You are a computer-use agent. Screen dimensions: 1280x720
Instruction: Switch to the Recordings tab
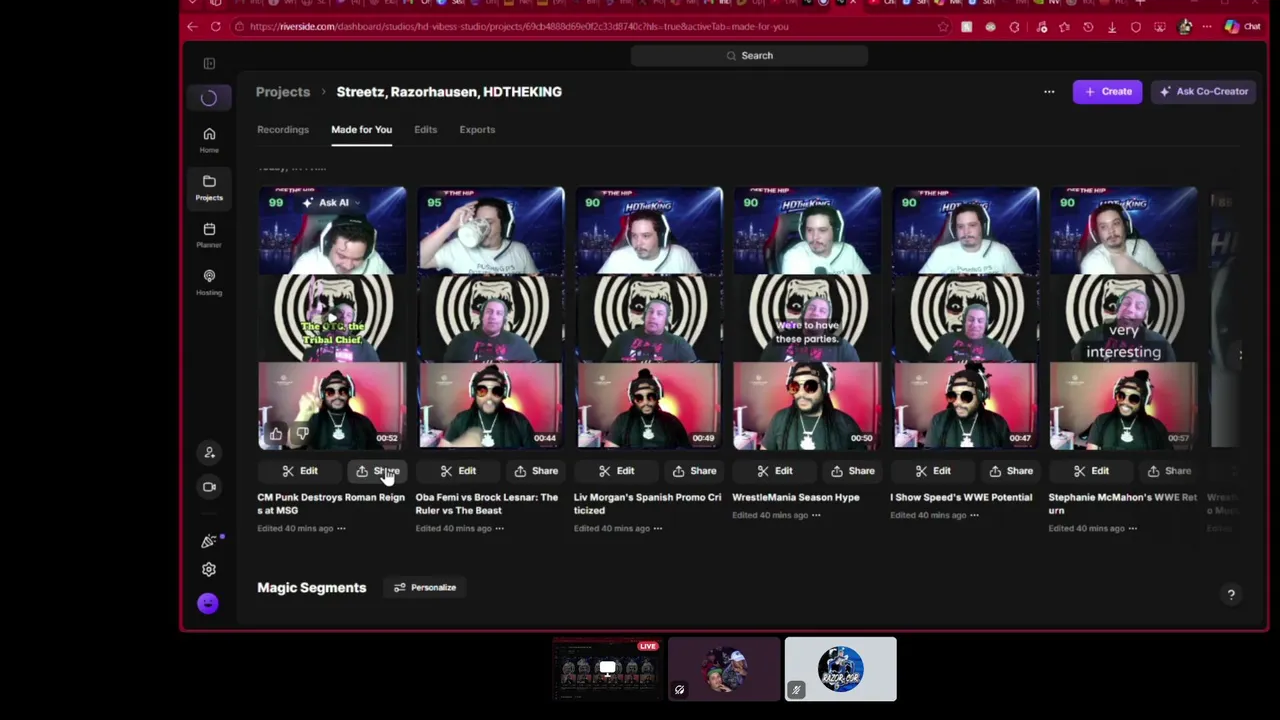283,130
